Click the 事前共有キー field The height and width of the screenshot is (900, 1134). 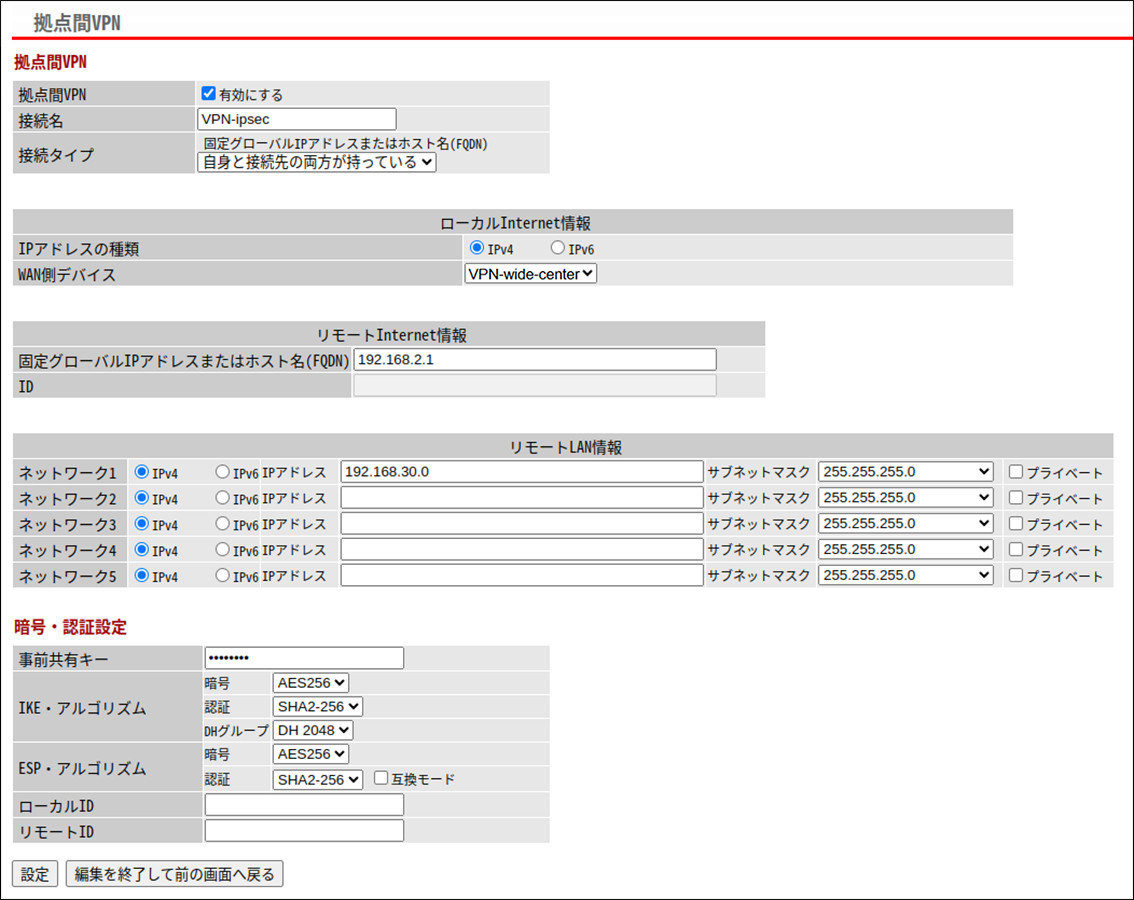coord(302,658)
